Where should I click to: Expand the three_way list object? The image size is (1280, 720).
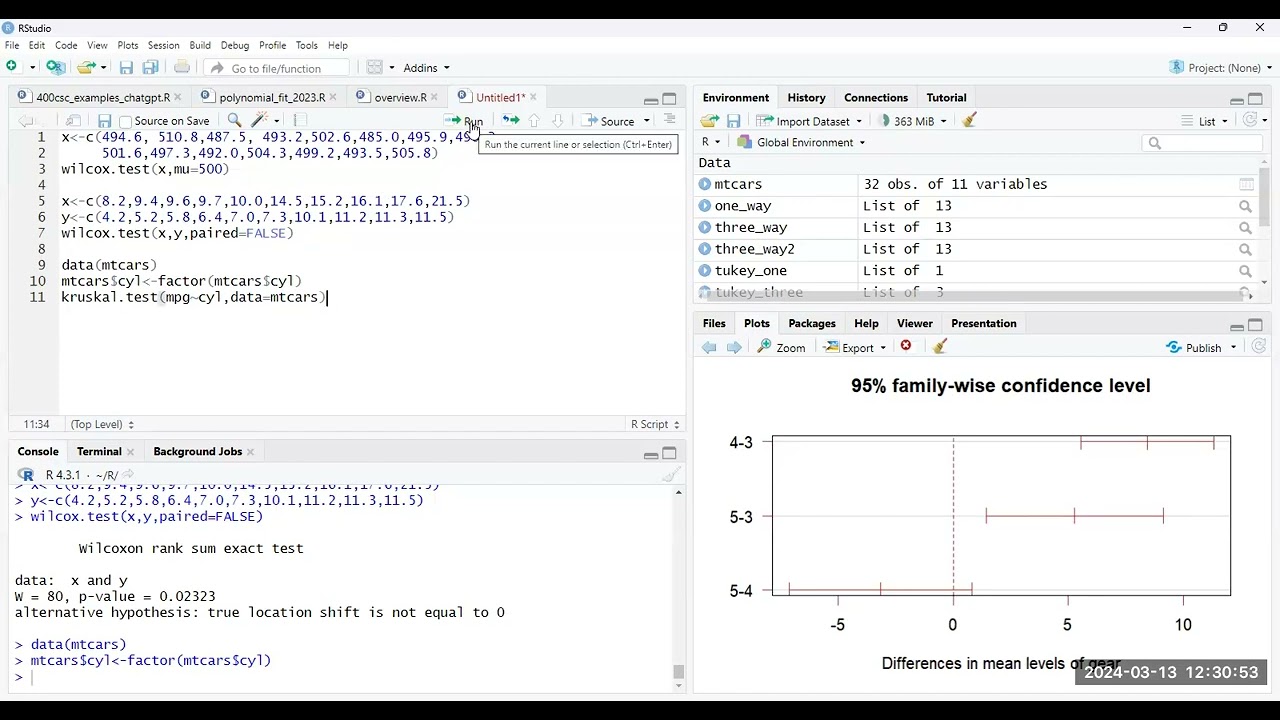(705, 227)
